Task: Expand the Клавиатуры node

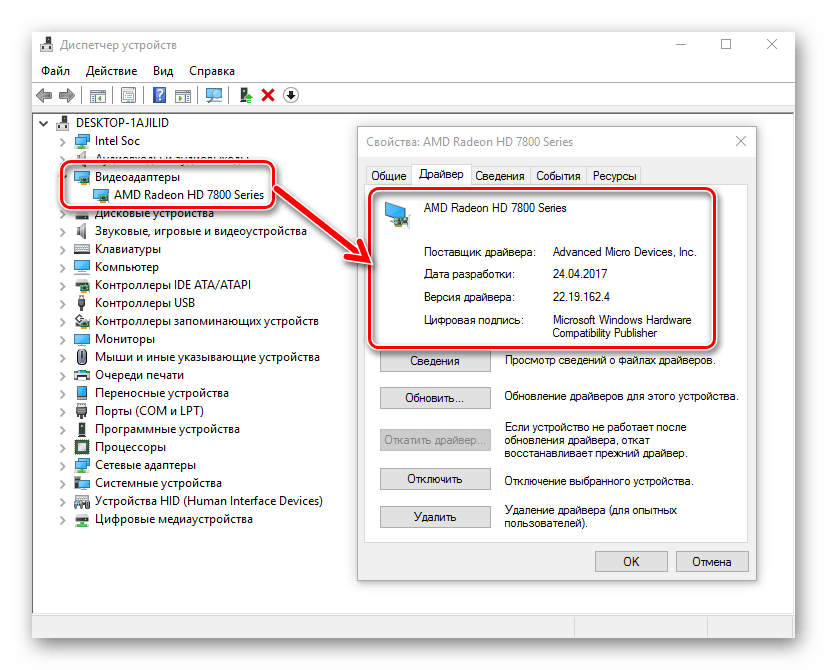Action: [63, 250]
